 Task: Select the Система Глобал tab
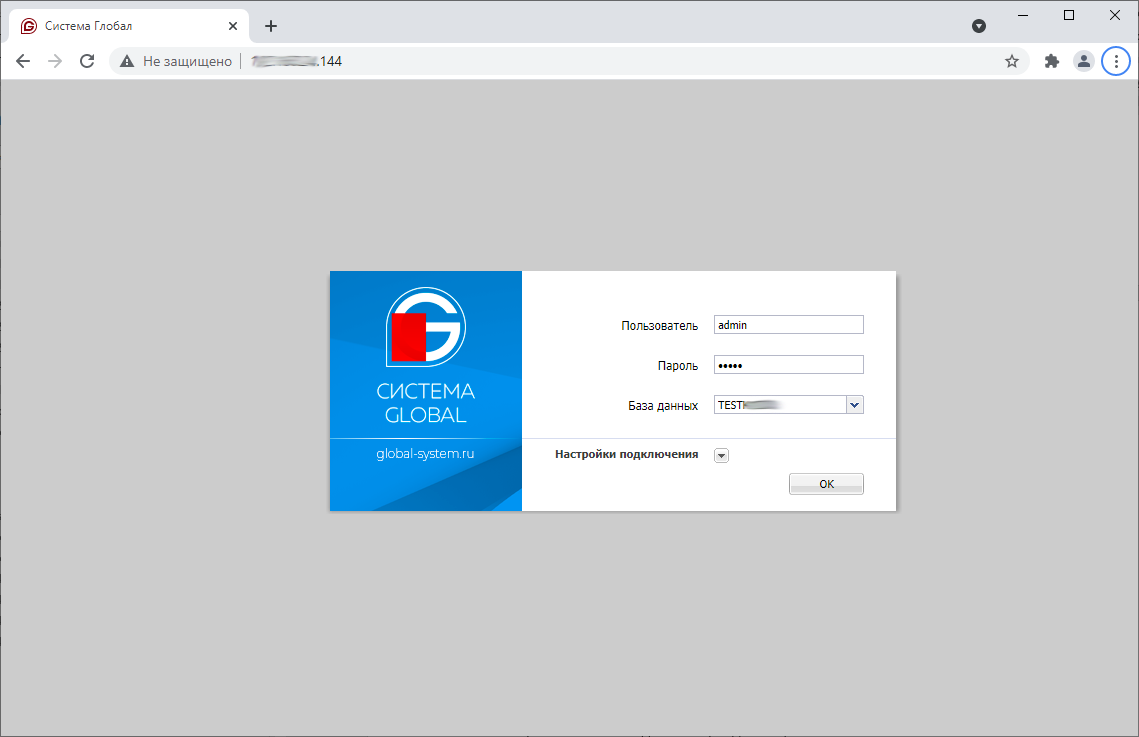tap(120, 26)
